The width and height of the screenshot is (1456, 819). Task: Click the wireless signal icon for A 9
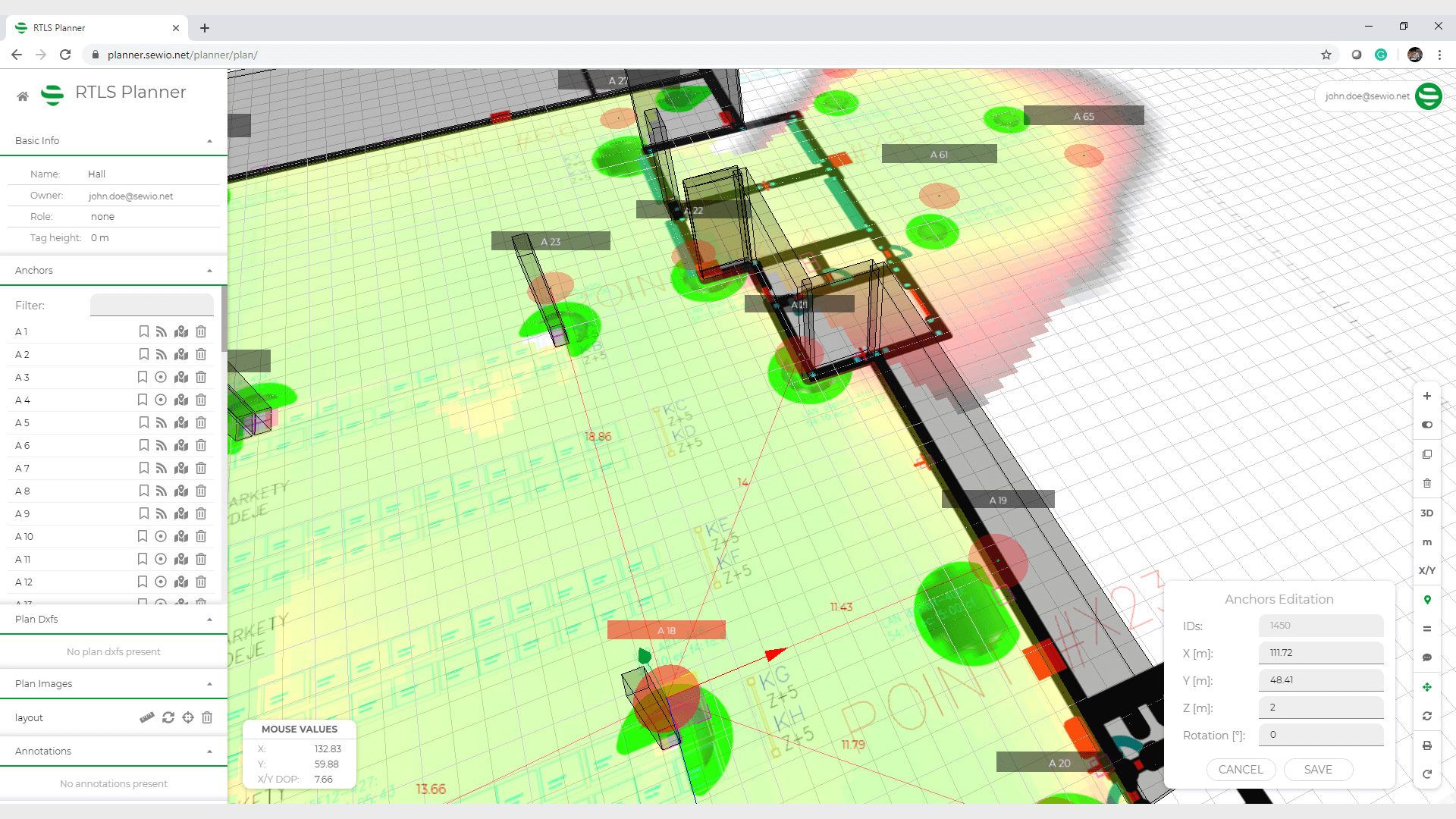(161, 513)
